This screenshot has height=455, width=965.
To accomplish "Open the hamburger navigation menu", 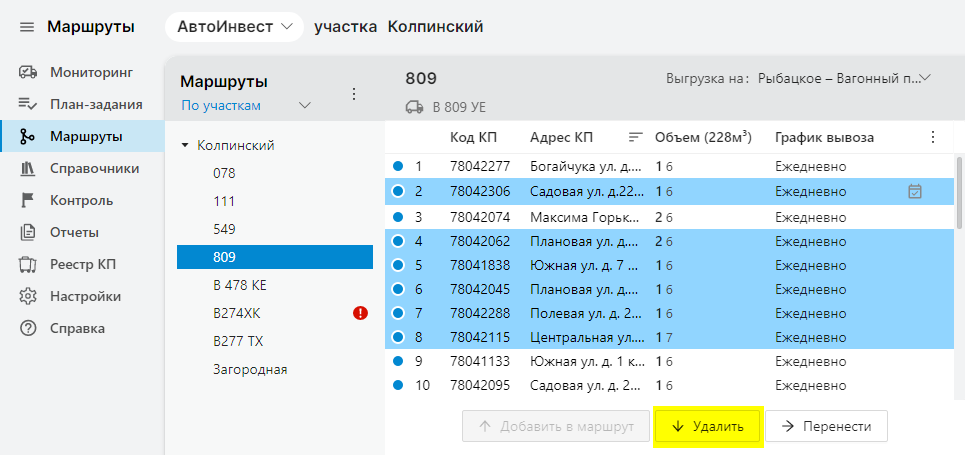I will pyautogui.click(x=27, y=27).
